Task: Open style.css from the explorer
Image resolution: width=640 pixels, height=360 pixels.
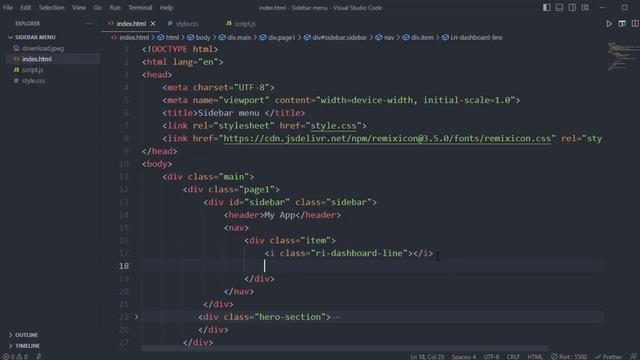Action: 33,81
